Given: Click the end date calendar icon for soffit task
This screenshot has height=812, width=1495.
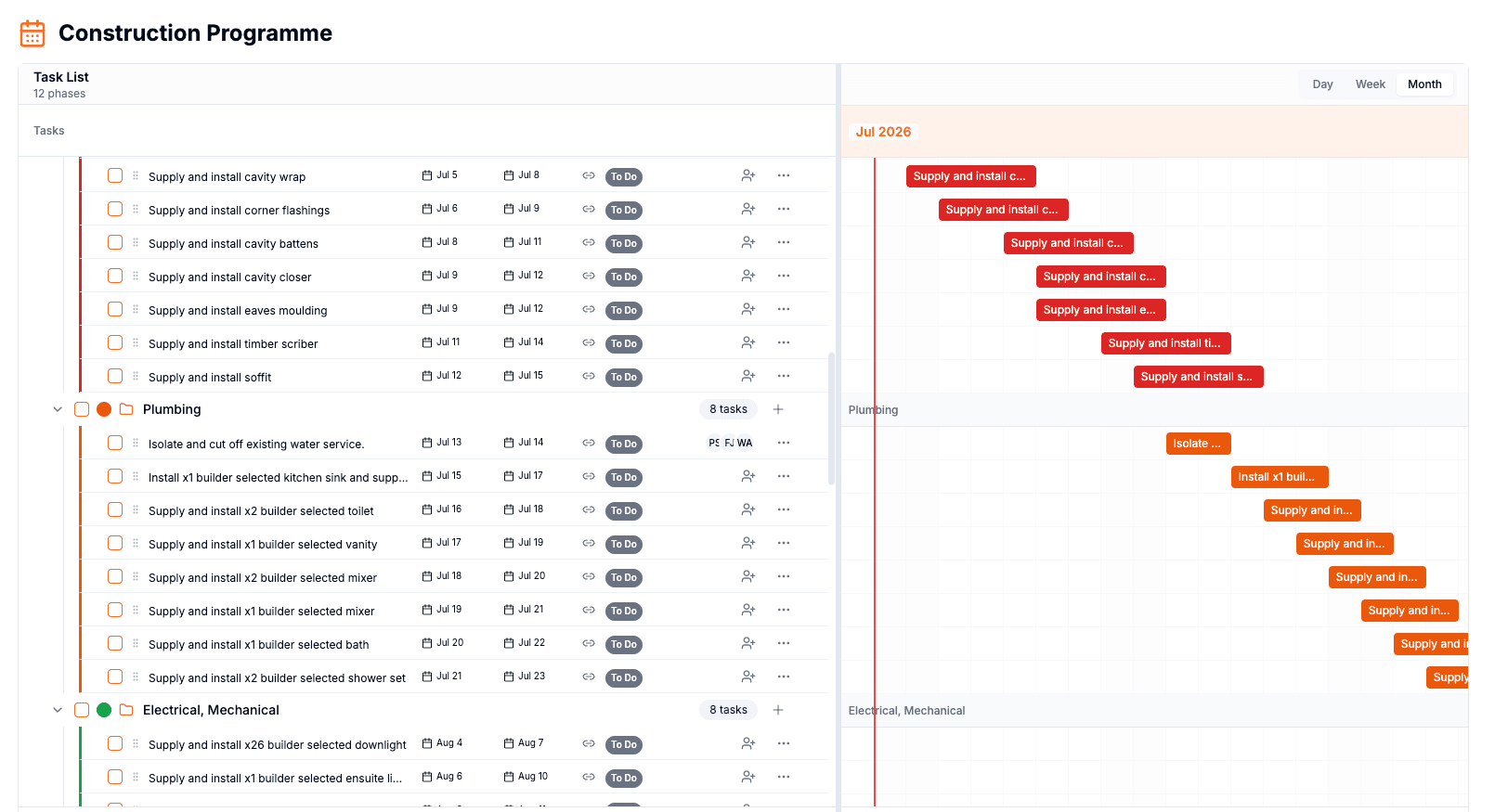Looking at the screenshot, I should [x=509, y=376].
